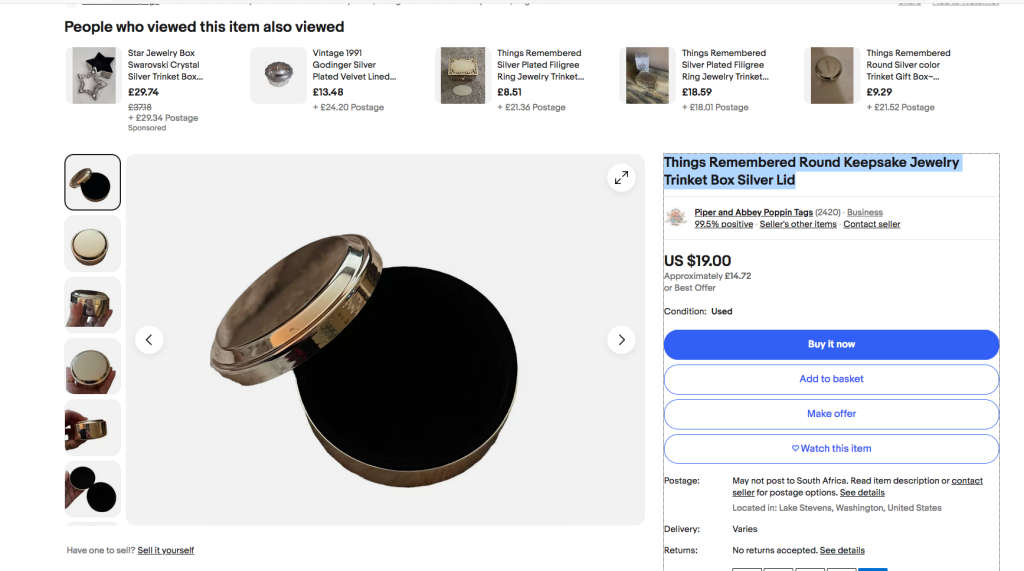Select the sixth thumbnail with two black circles
This screenshot has height=571, width=1024.
[93, 488]
